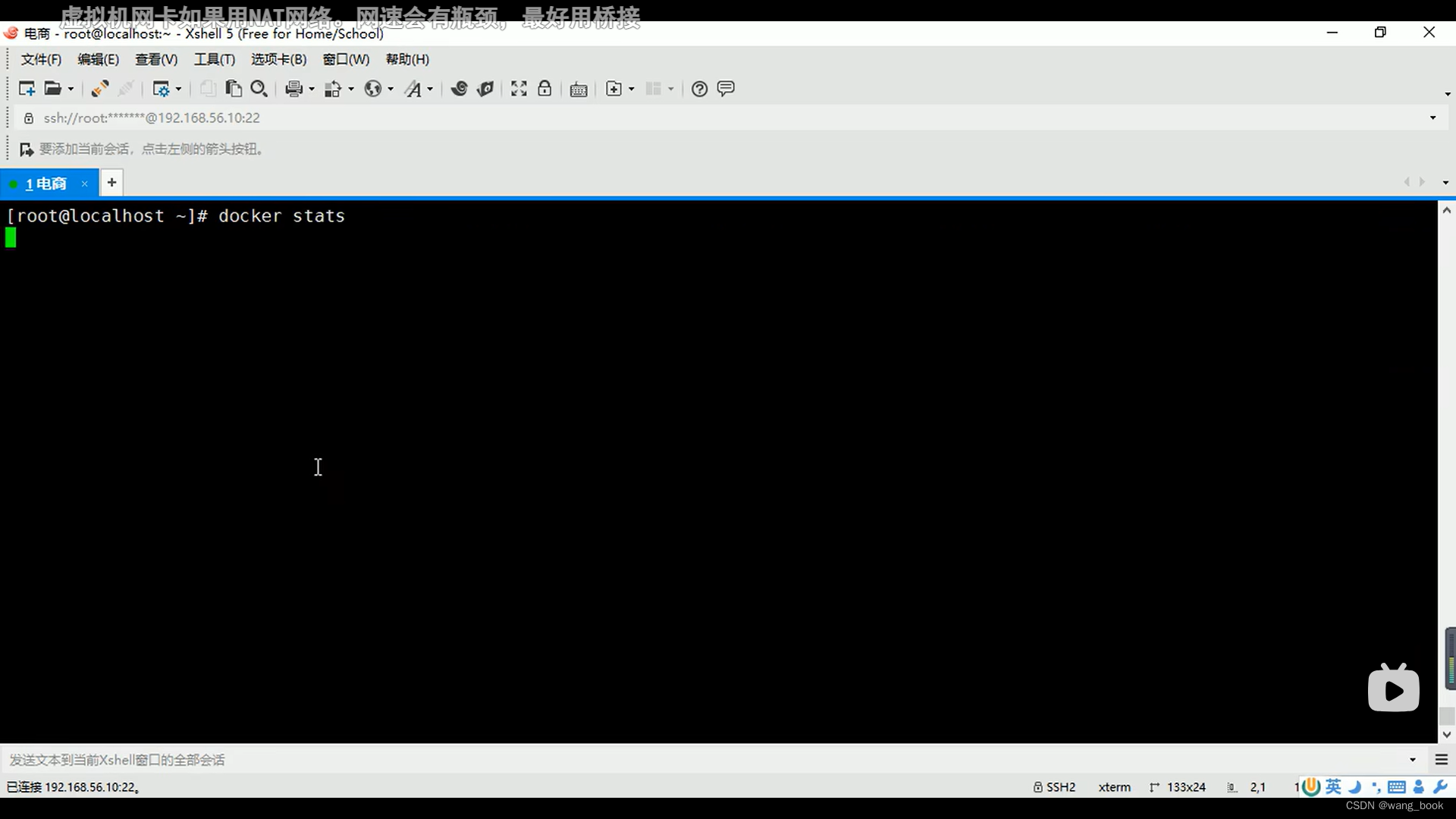1456x819 pixels.
Task: Click the IME 英 language toggle
Action: (x=1333, y=786)
